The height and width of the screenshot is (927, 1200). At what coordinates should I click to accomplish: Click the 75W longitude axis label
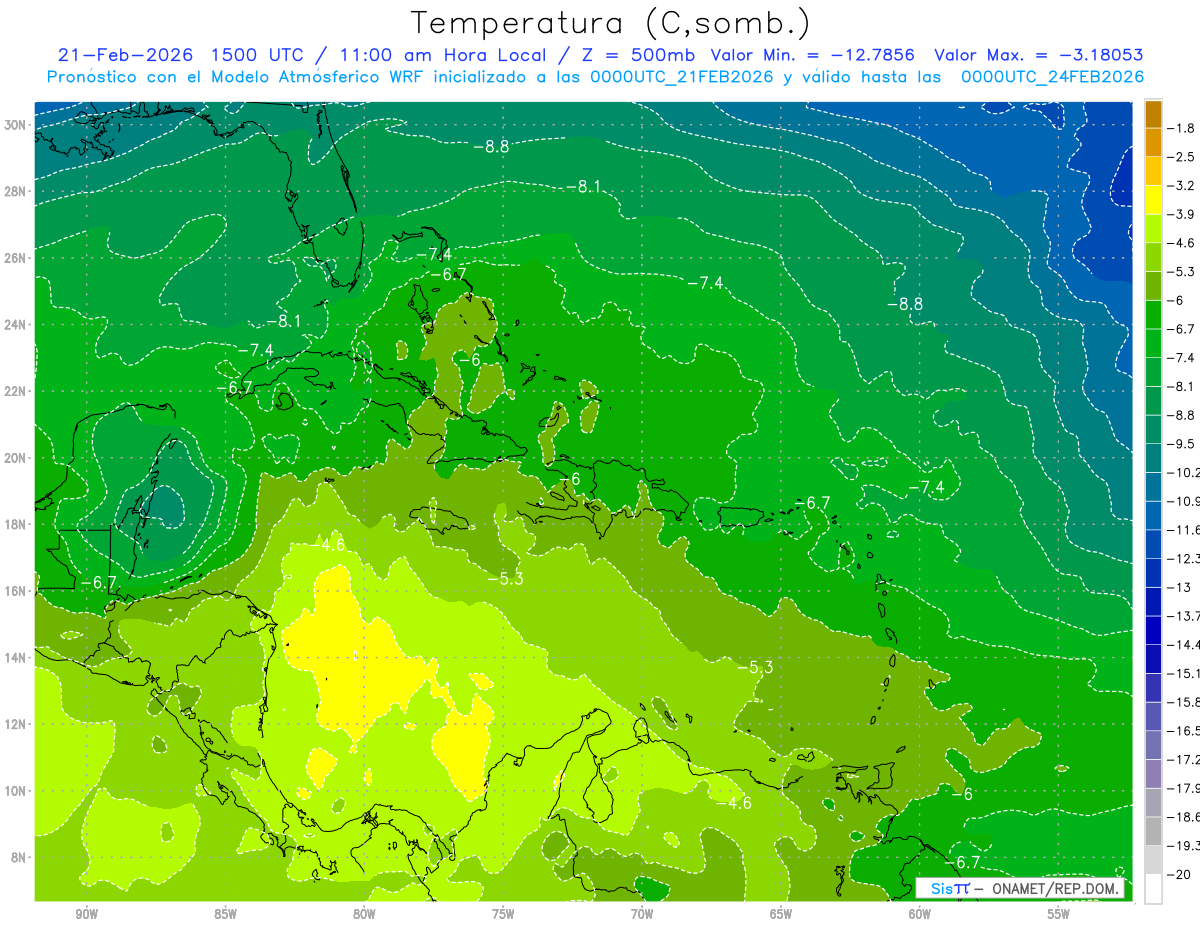503,914
